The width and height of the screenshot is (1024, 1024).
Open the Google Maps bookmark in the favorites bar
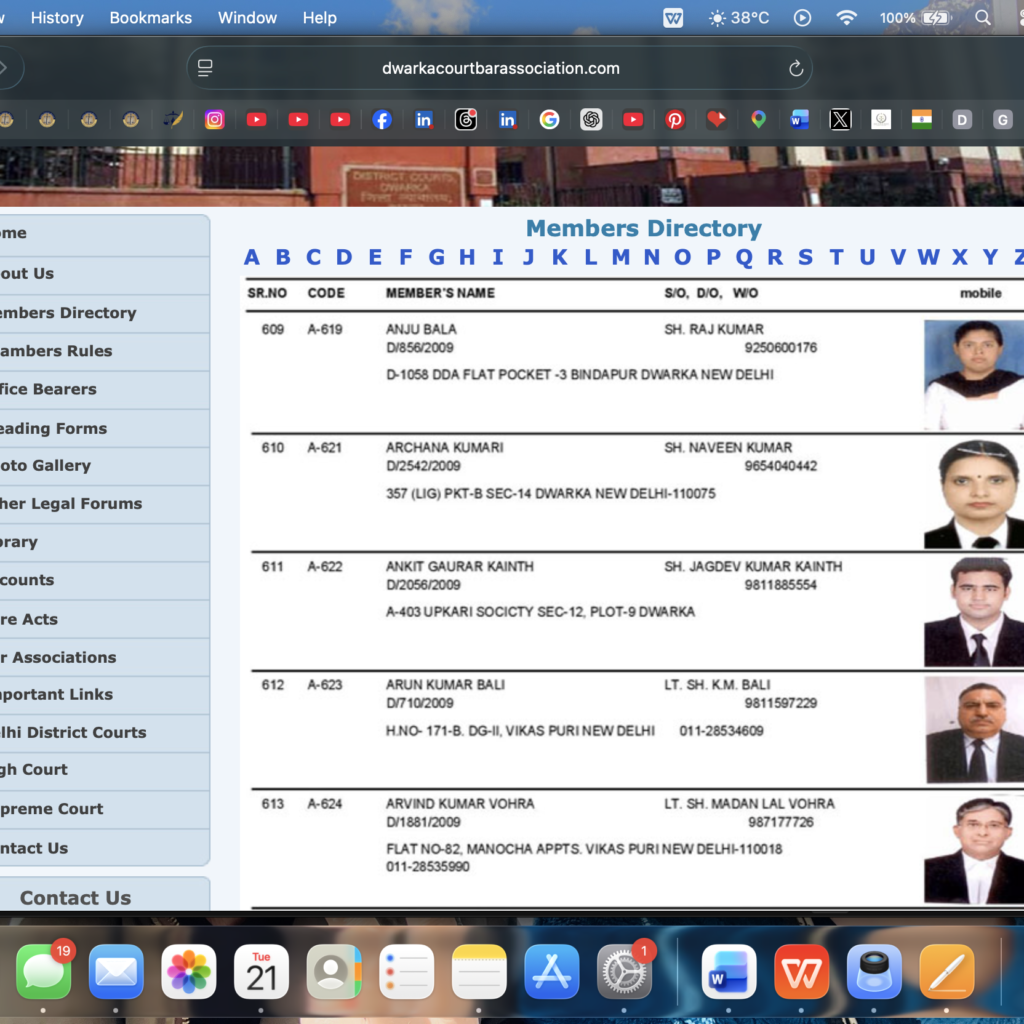tap(758, 119)
